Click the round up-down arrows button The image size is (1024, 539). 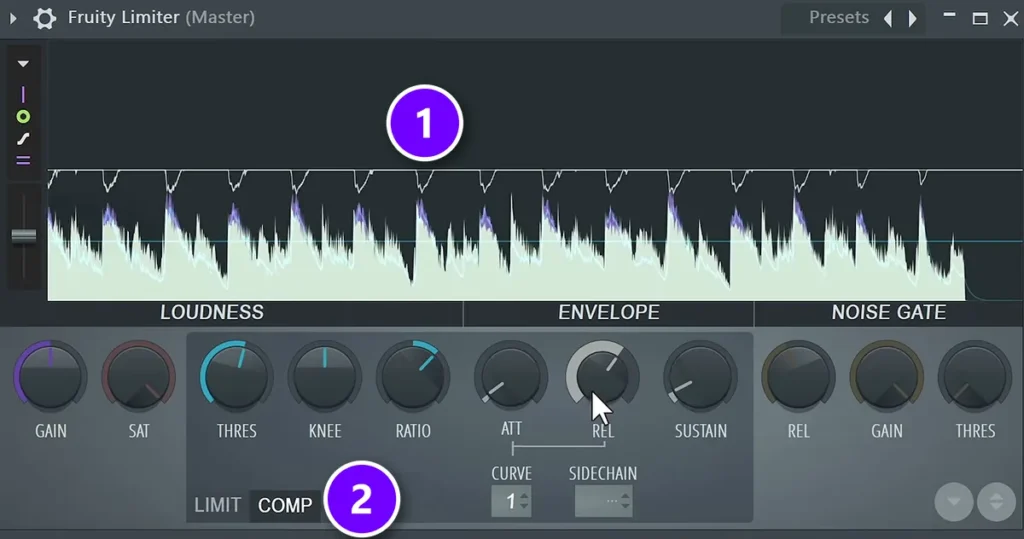996,502
